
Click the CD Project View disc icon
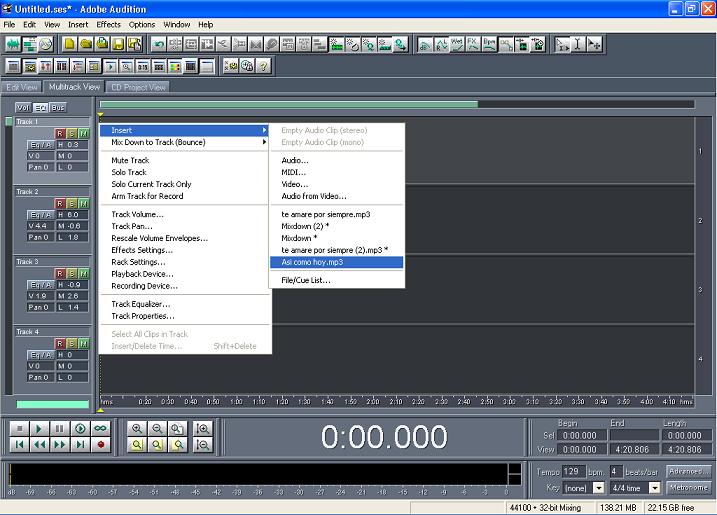tap(46, 44)
